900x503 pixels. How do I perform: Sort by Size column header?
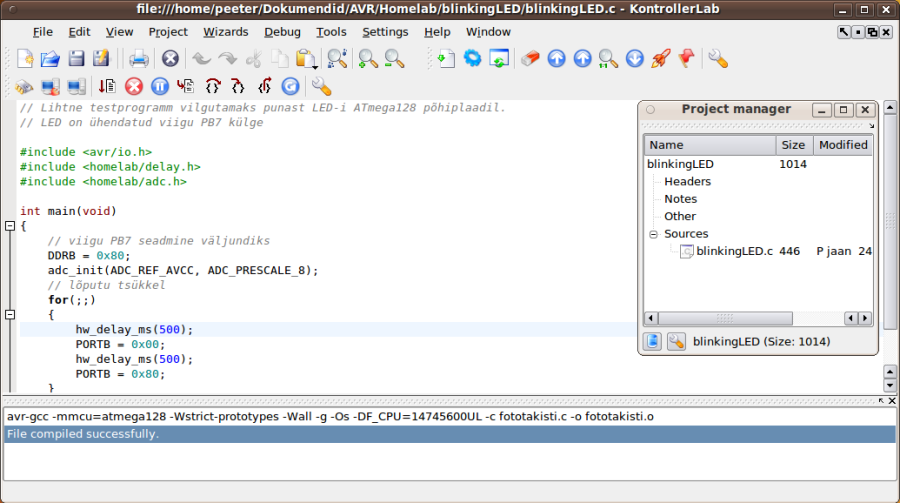pos(792,145)
